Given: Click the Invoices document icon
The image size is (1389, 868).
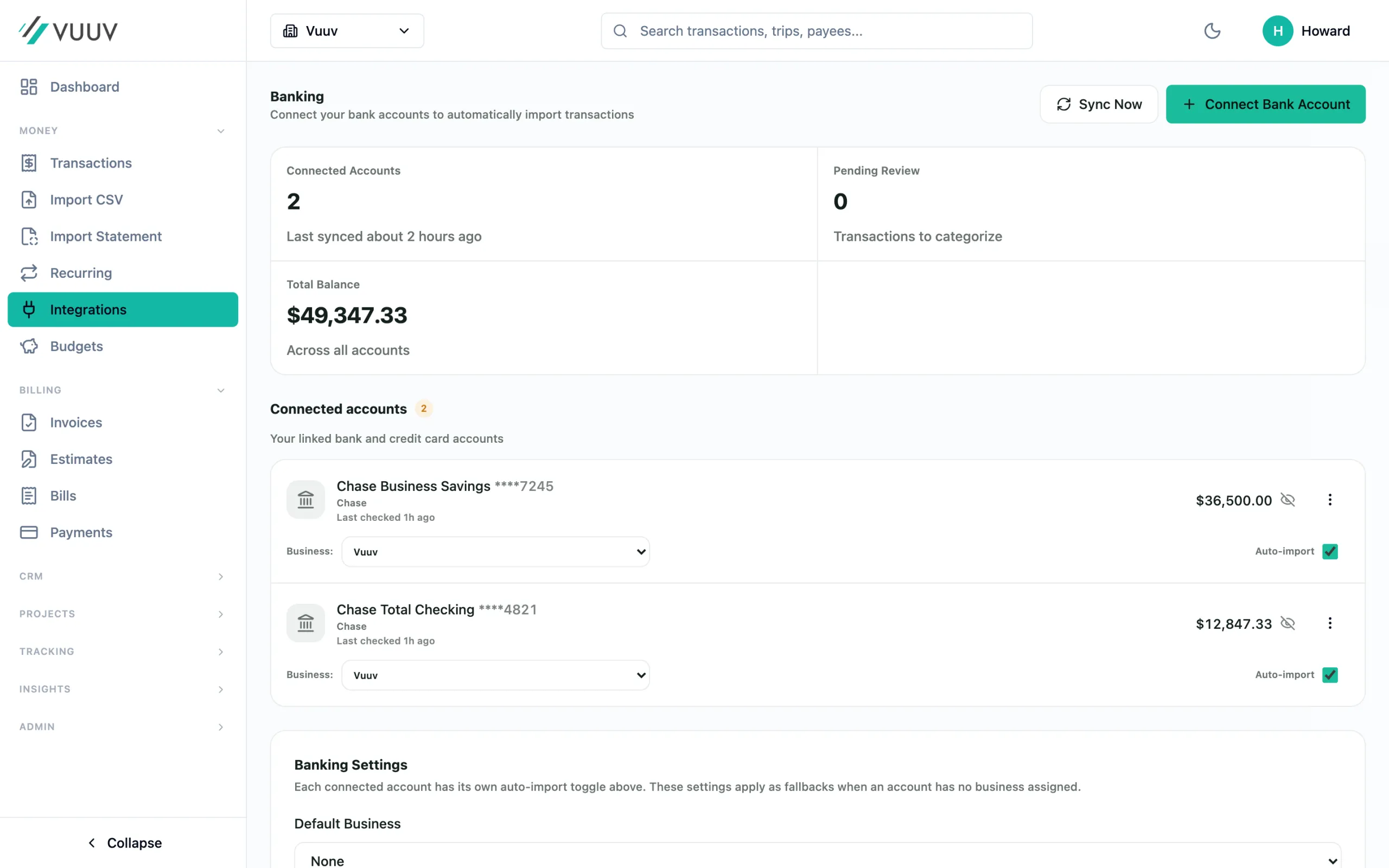Looking at the screenshot, I should pyautogui.click(x=29, y=423).
